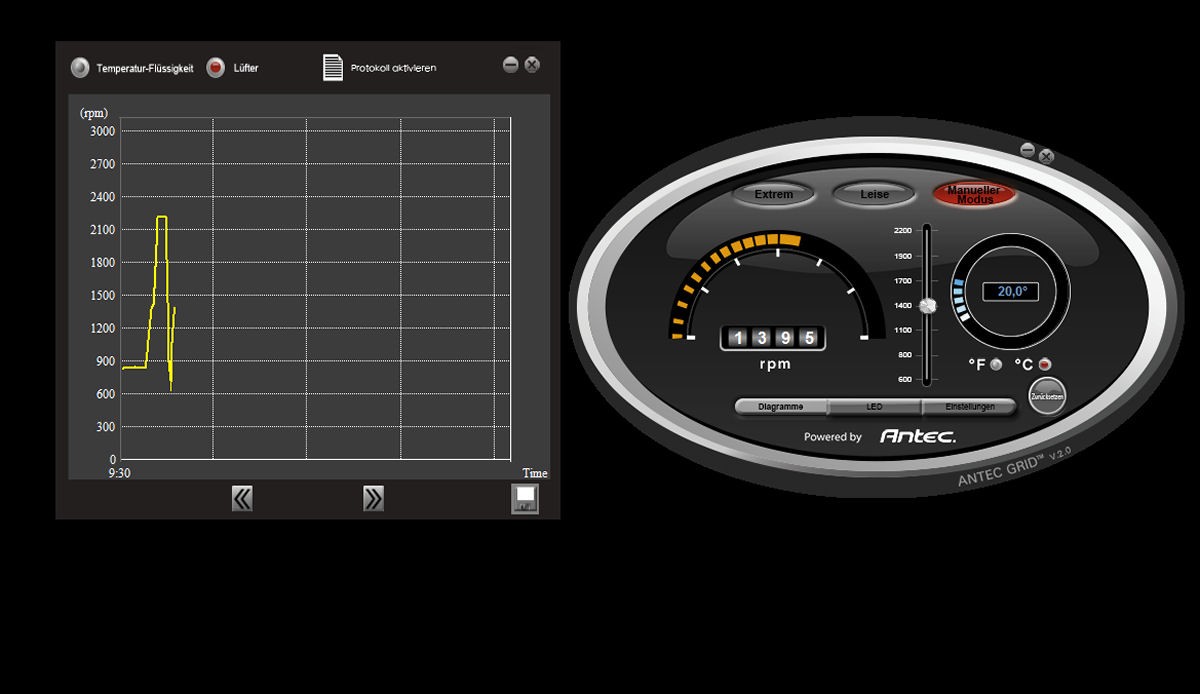Image resolution: width=1200 pixels, height=694 pixels.
Task: Activate the Extrem fan mode
Action: point(773,194)
